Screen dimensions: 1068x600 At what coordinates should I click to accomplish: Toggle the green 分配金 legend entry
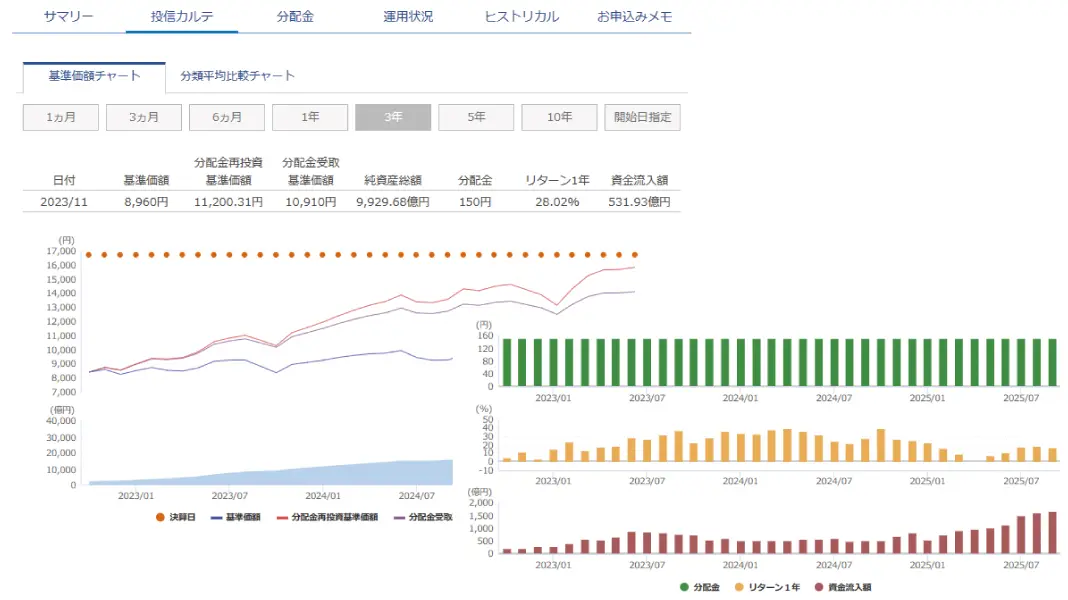700,587
